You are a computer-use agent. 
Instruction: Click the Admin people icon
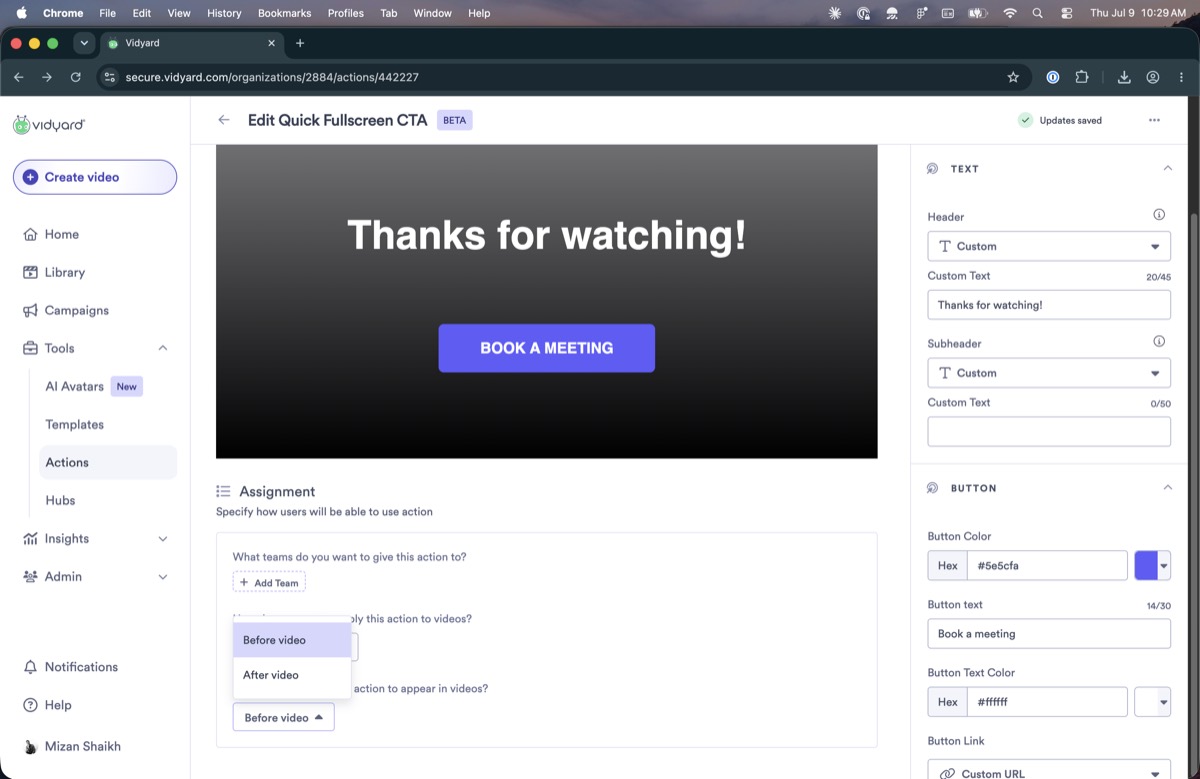[30, 576]
